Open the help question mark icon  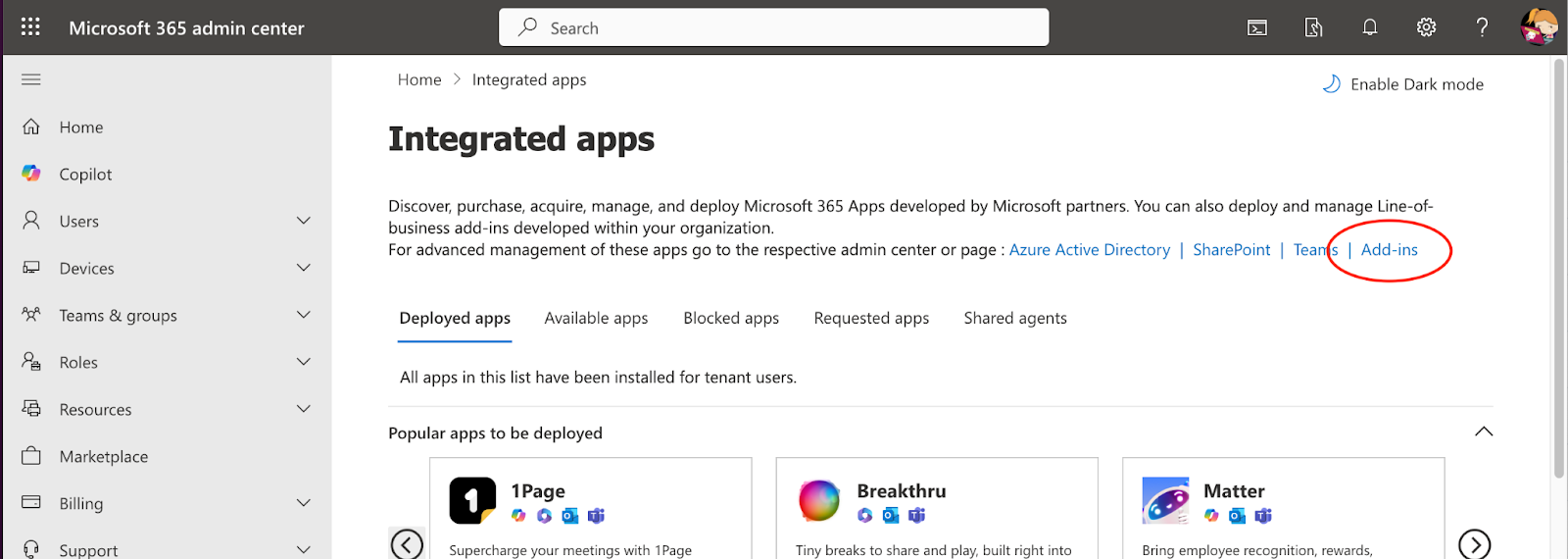coord(1482,27)
